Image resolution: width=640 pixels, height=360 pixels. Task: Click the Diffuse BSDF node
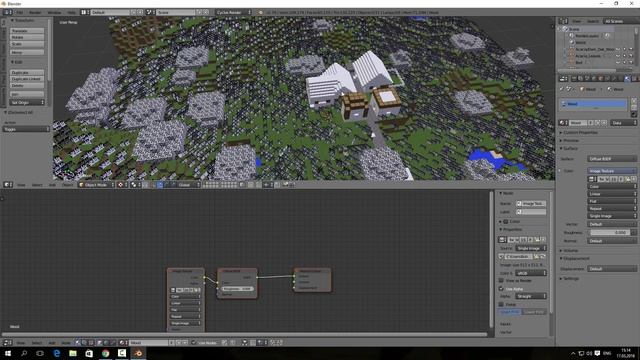(237, 283)
